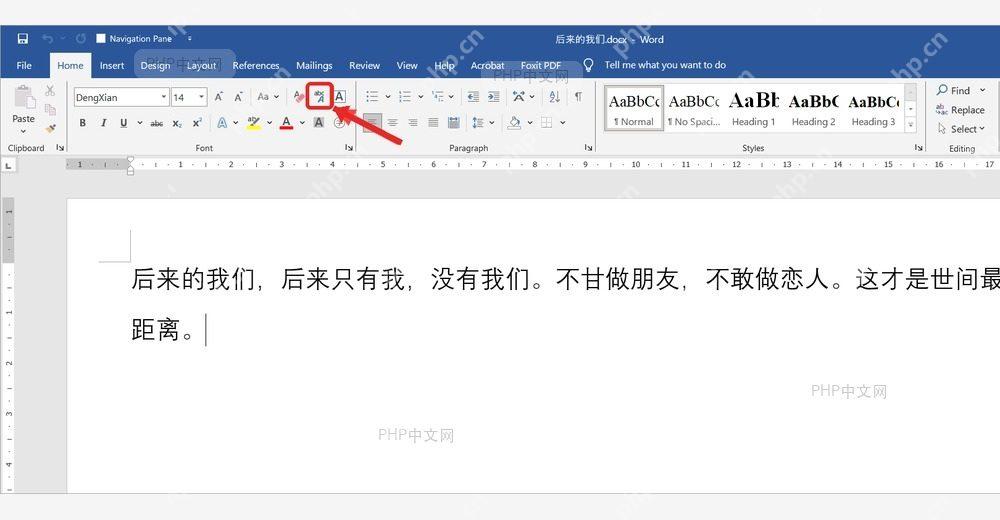Click the Numbering list icon
1000x520 pixels.
405,97
